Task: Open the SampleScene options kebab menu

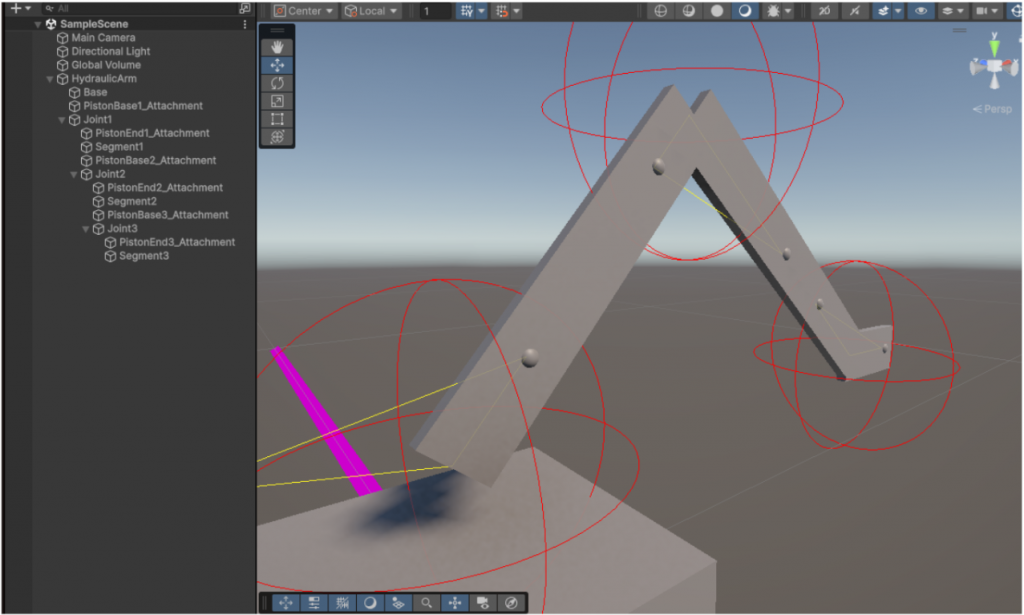Action: 246,24
